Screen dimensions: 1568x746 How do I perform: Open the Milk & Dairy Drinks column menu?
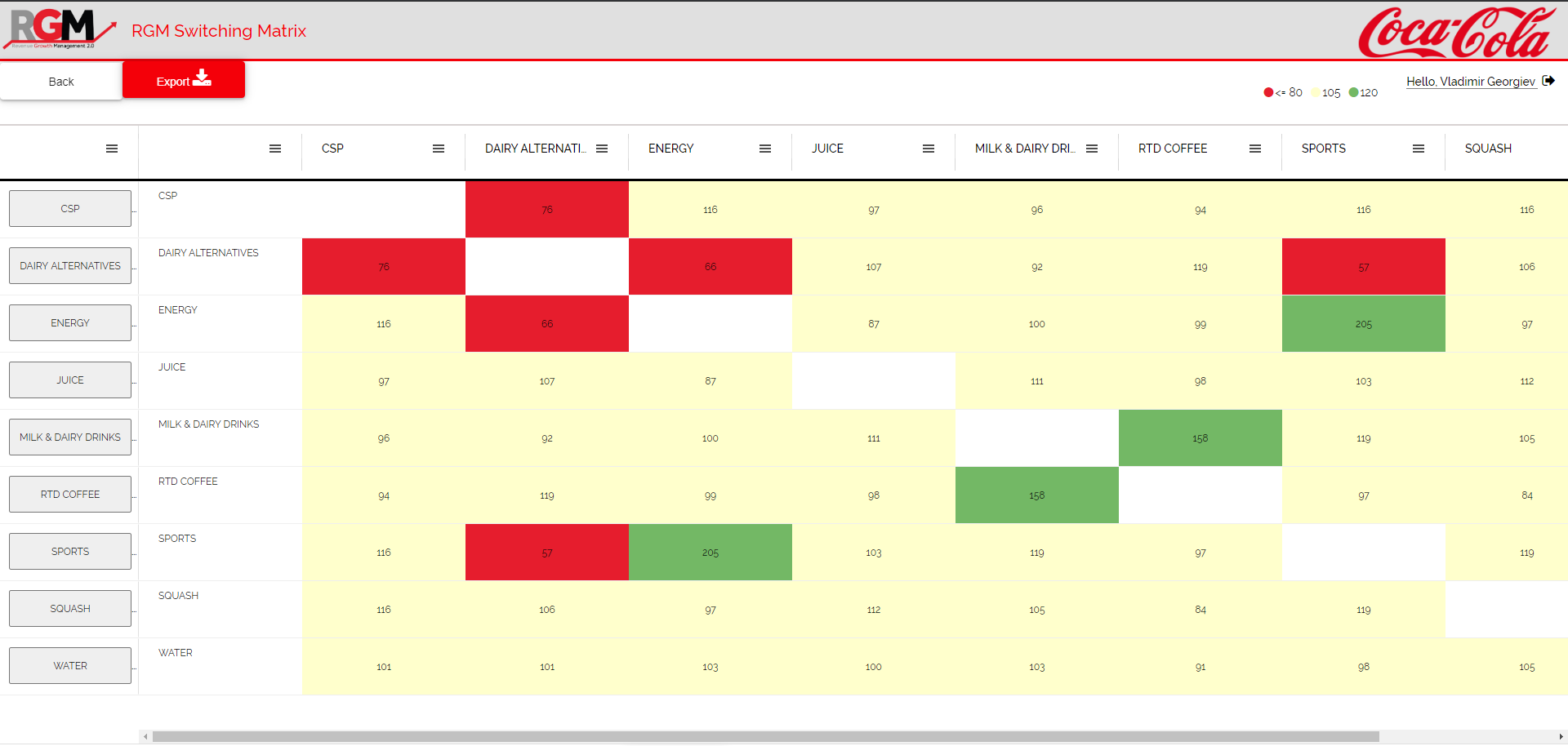(1092, 149)
